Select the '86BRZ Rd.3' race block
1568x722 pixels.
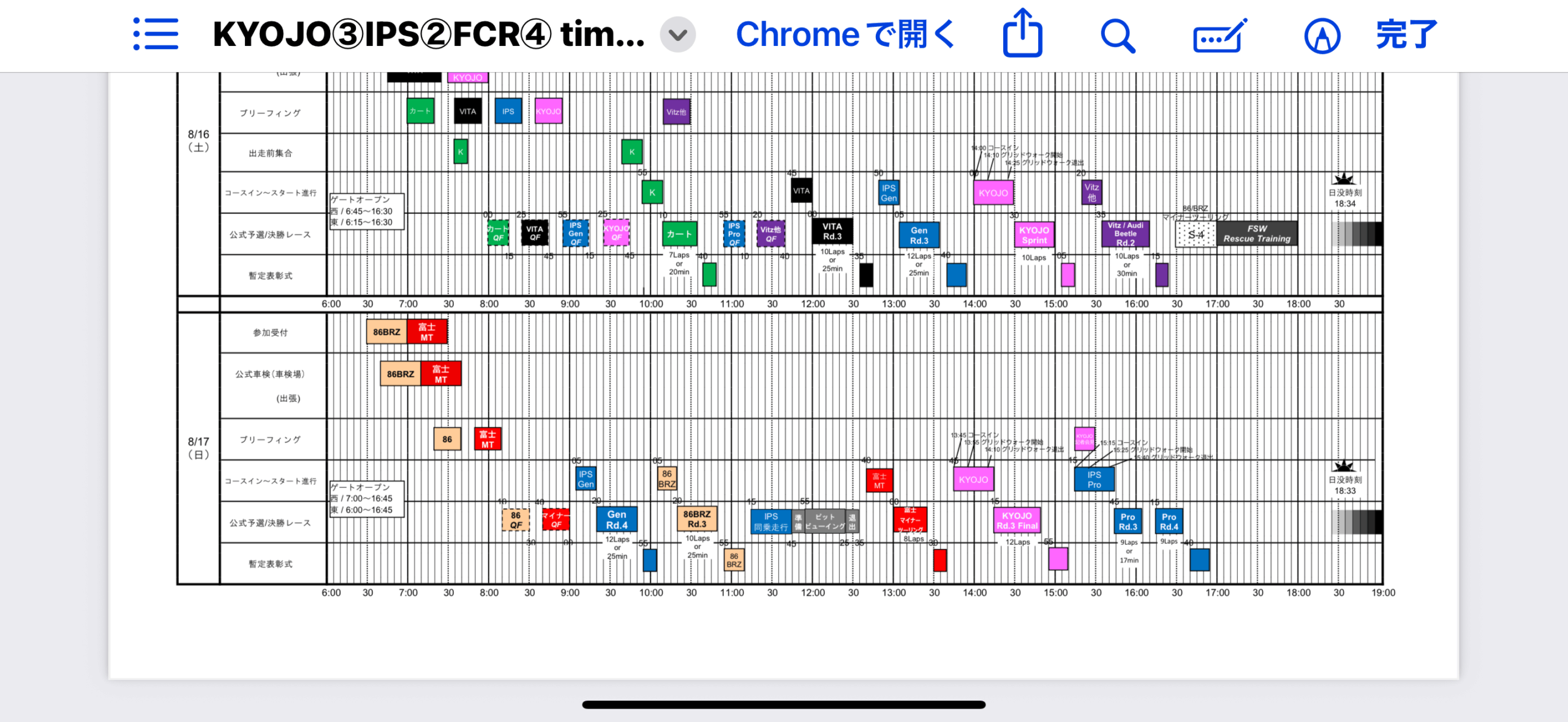click(696, 519)
